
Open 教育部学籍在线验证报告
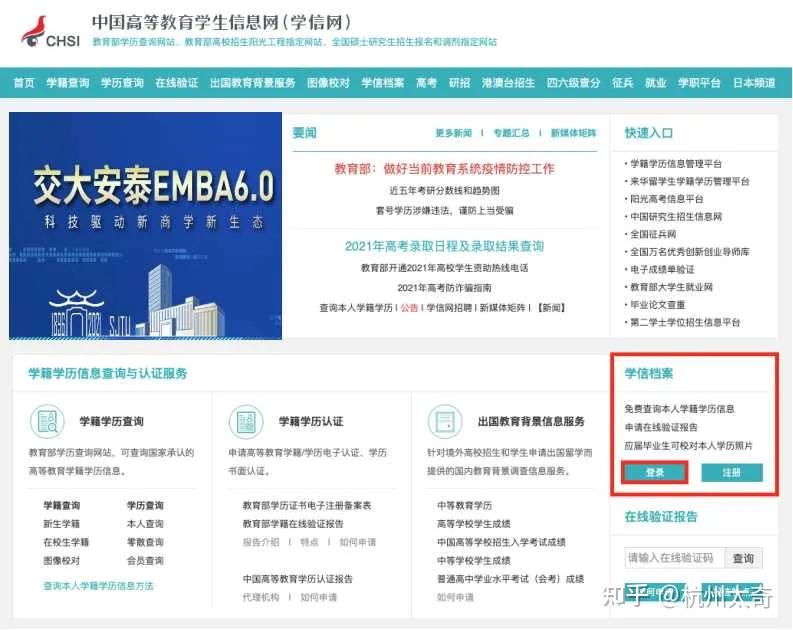click(x=293, y=524)
